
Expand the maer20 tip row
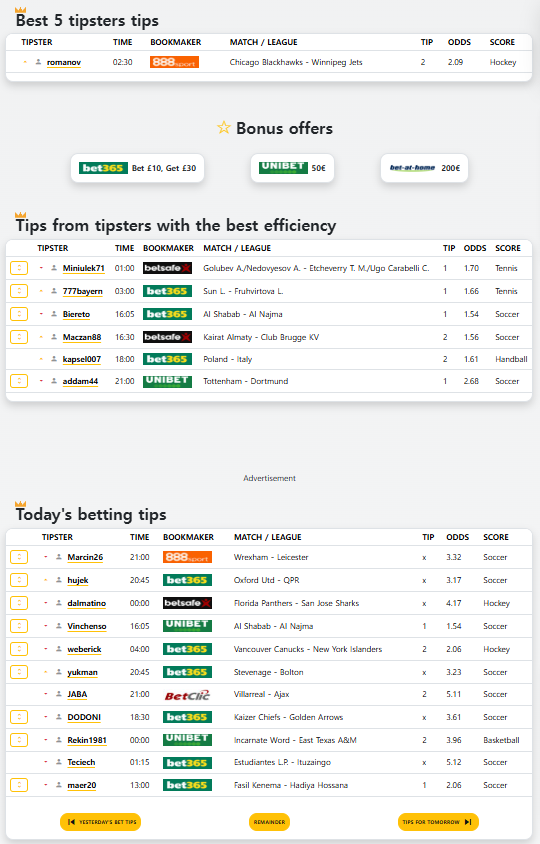point(19,785)
